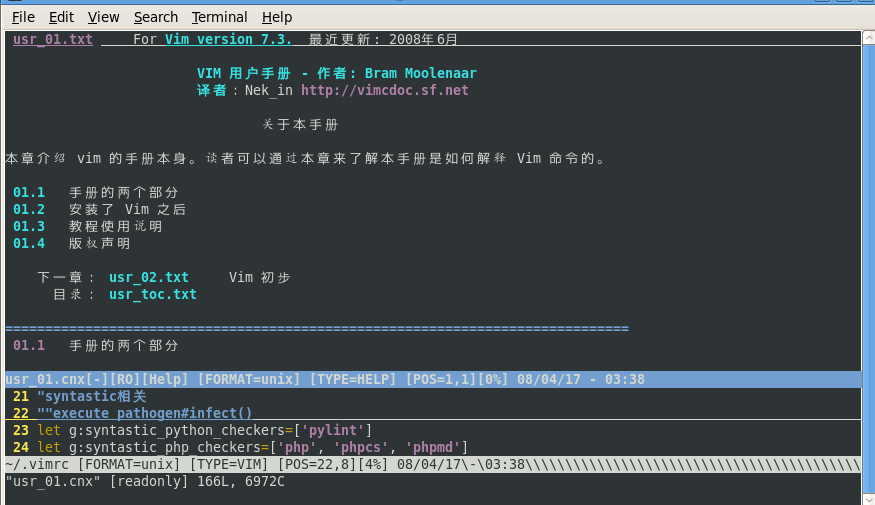
Task: Click '[POS=22,8][4%]' in vimrc status
Action: coord(333,464)
